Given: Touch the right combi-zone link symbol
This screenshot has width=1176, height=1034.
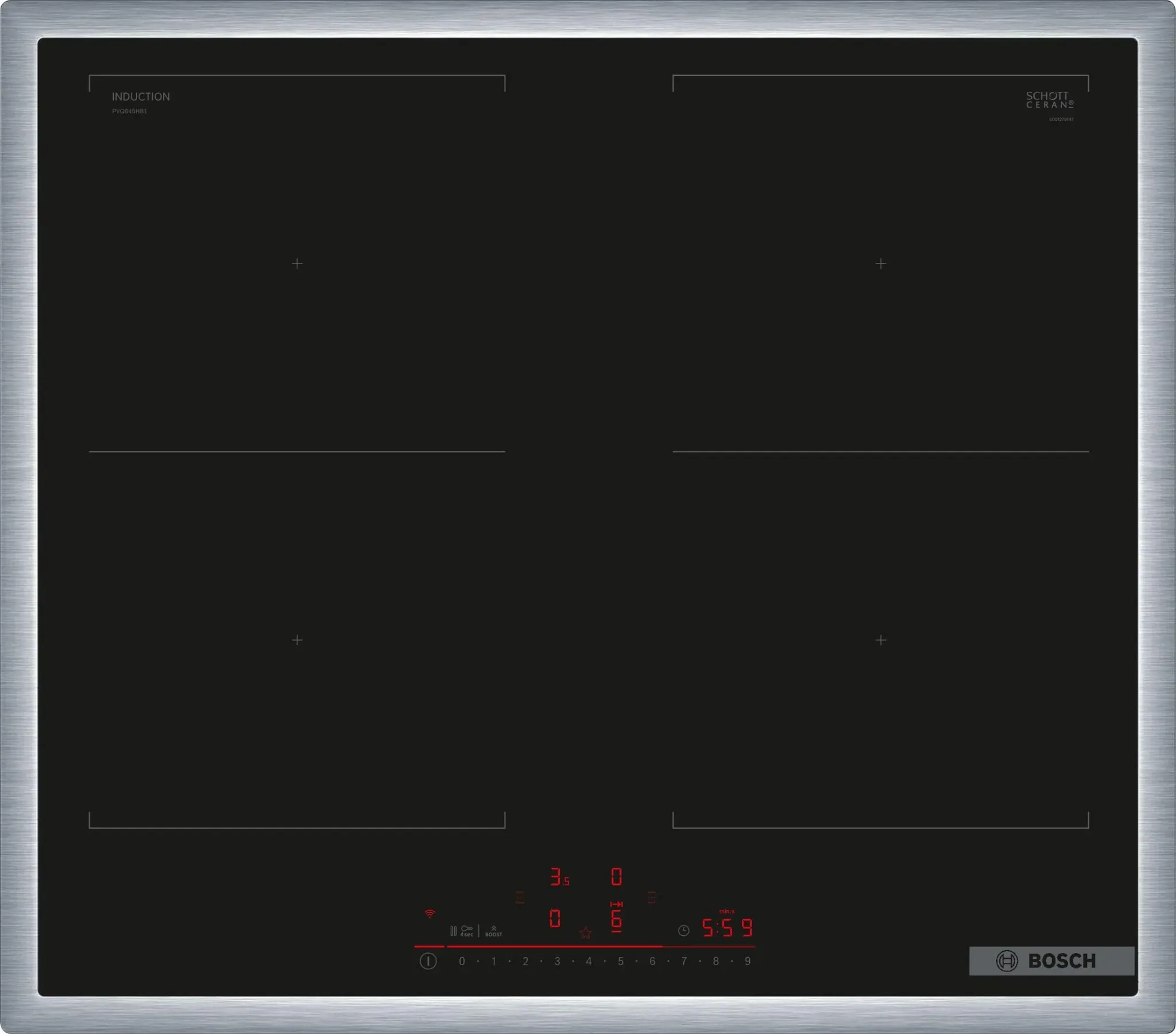Looking at the screenshot, I should pos(651,897).
